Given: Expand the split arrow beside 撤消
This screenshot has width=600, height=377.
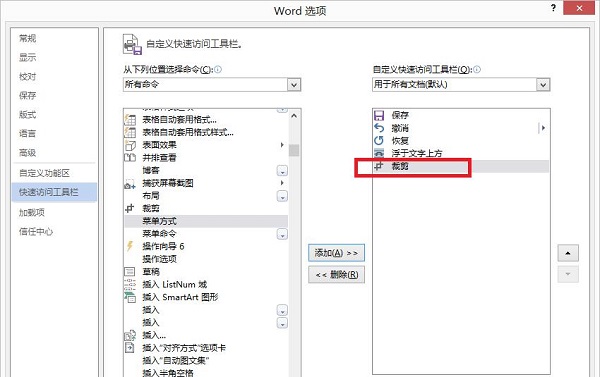Looking at the screenshot, I should tap(542, 128).
